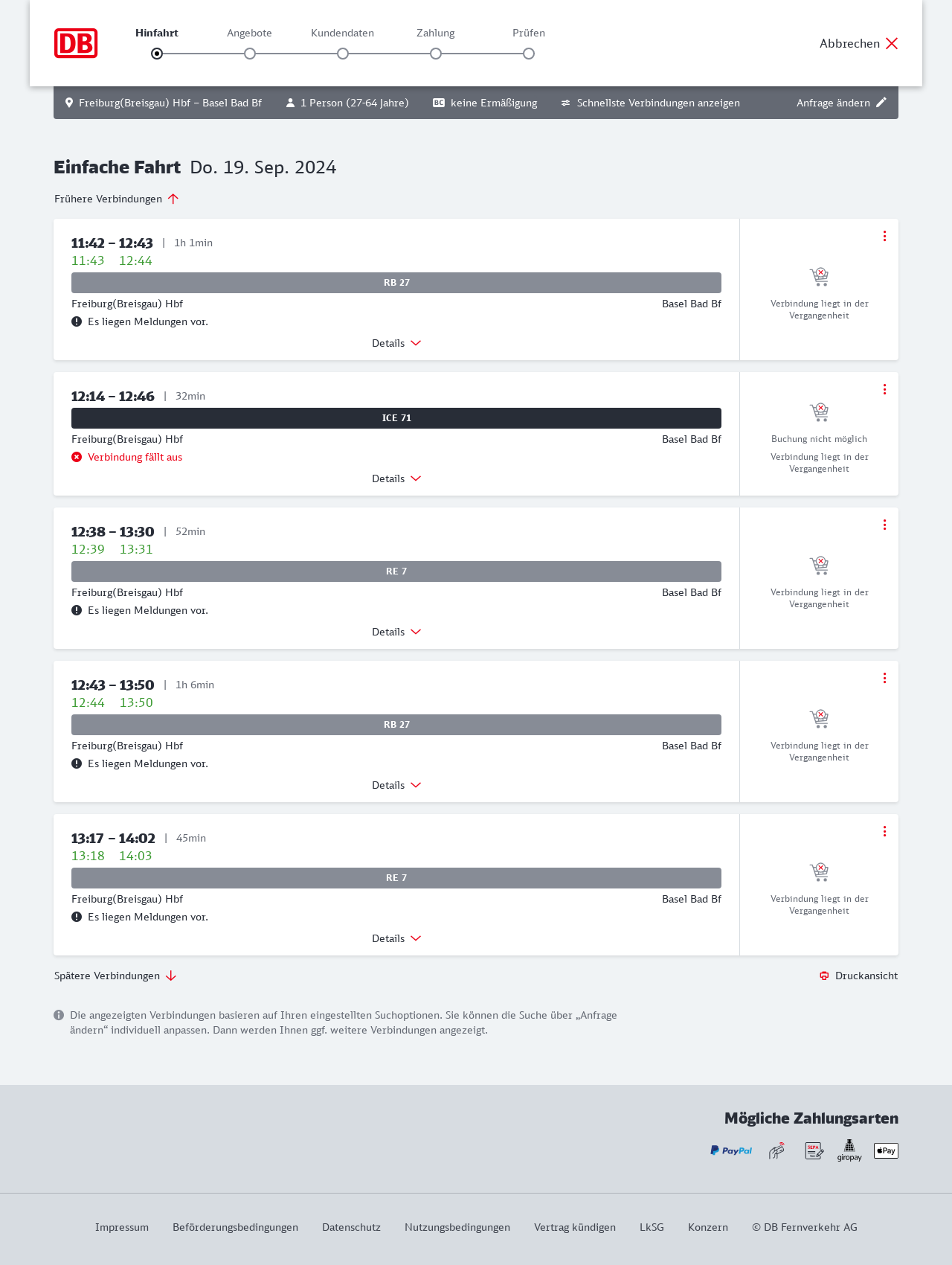The width and height of the screenshot is (952, 1265).
Task: Expand Details for 12:43 RB 27 connection
Action: tap(396, 785)
